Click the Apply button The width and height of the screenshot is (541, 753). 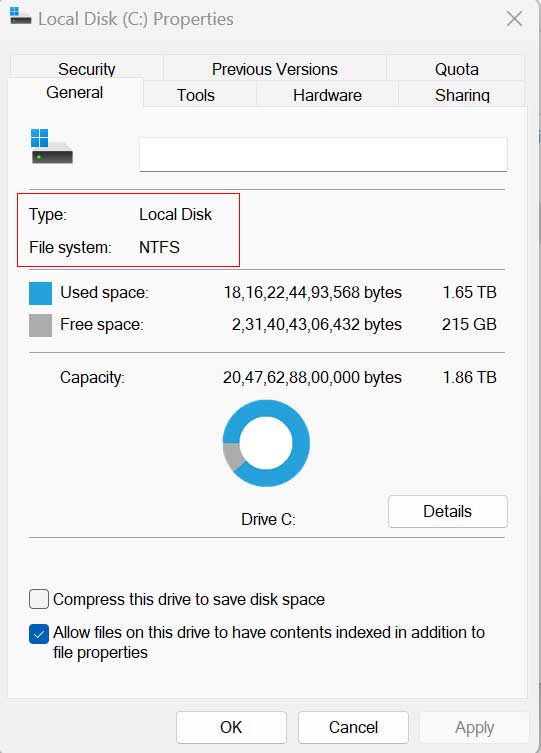[474, 727]
